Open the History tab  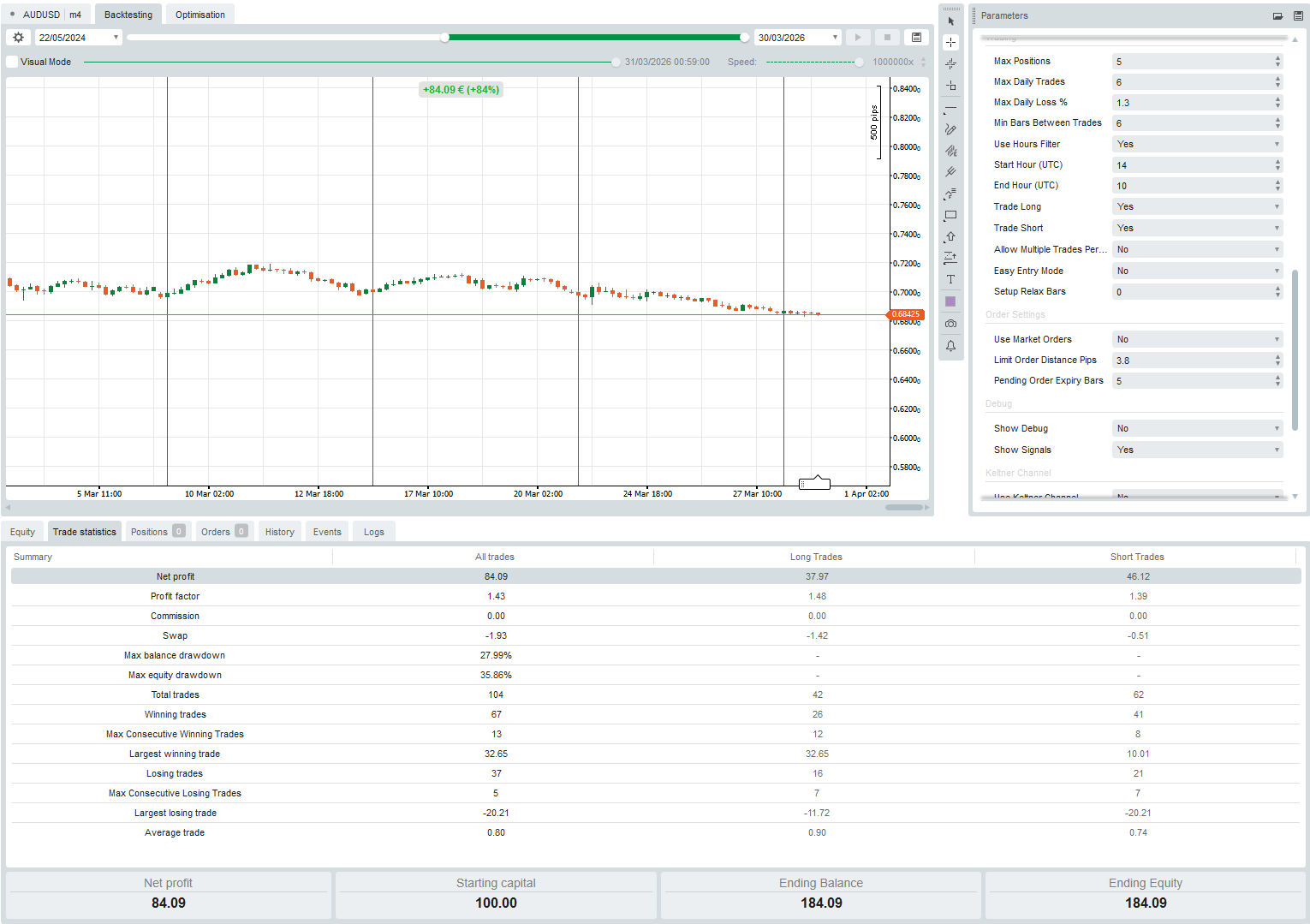(279, 531)
